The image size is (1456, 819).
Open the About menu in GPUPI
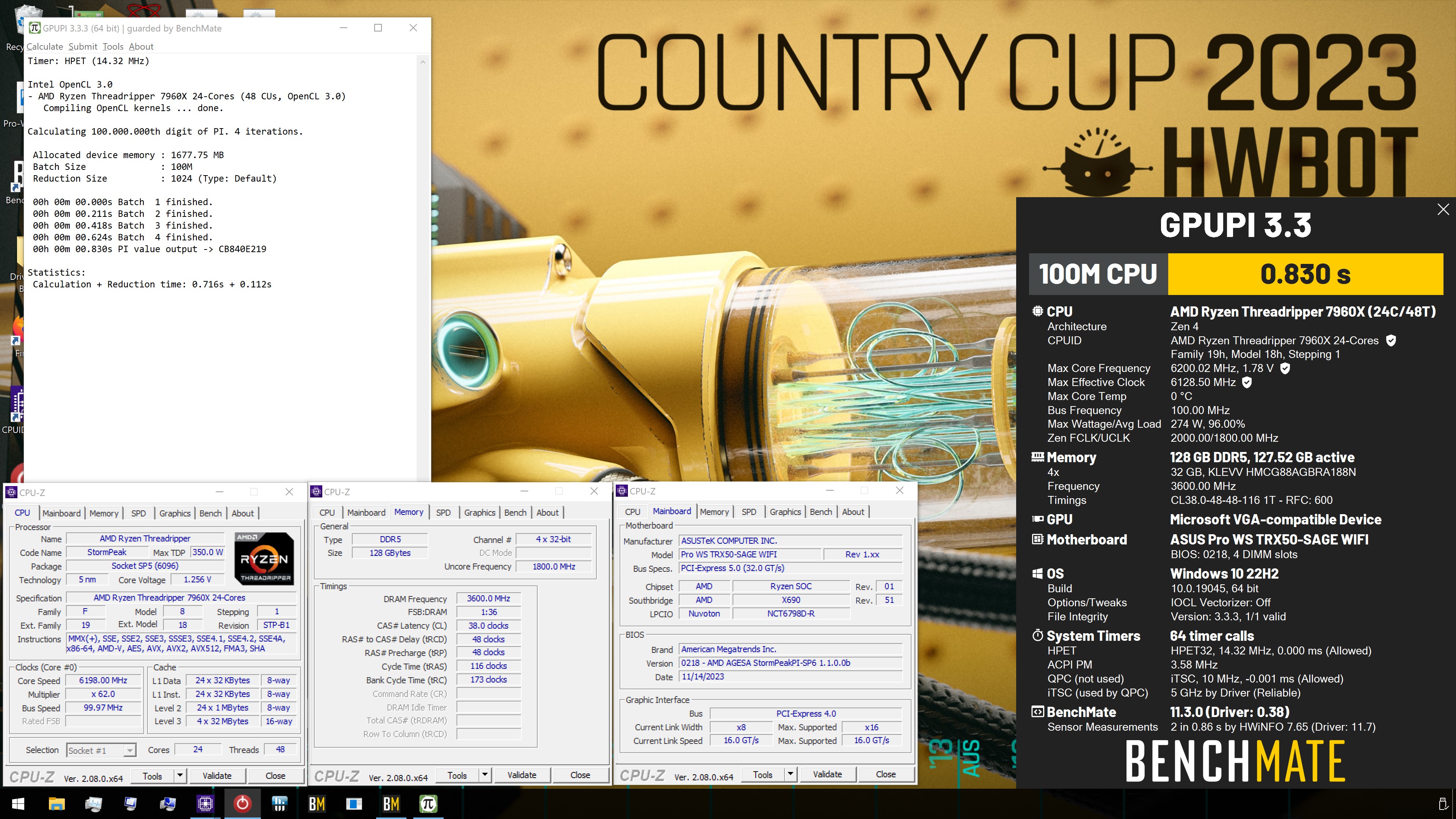click(x=141, y=46)
